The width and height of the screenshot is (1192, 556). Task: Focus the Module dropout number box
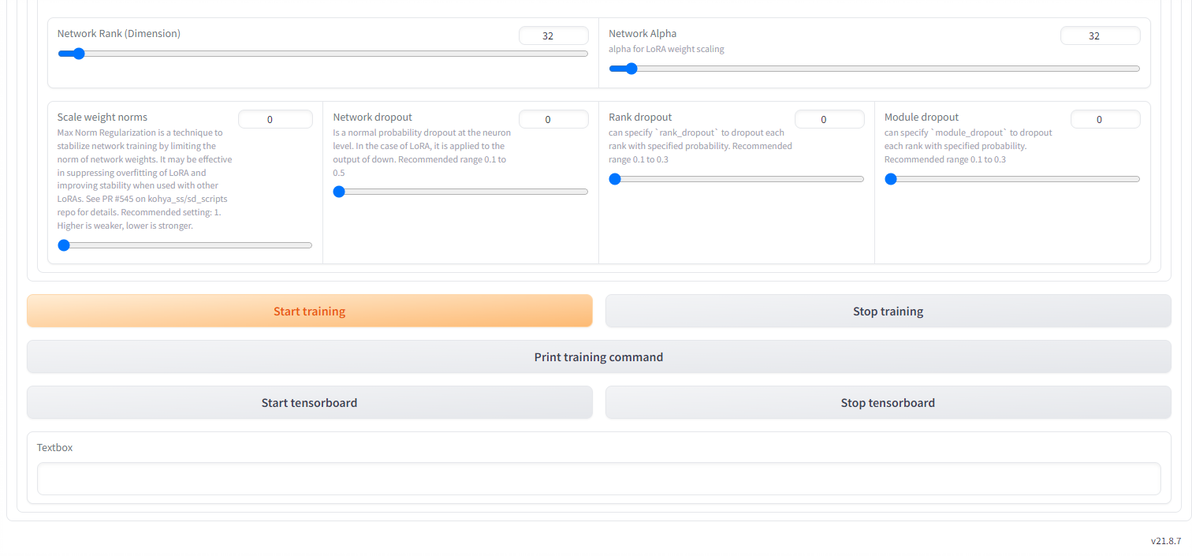click(x=1104, y=120)
